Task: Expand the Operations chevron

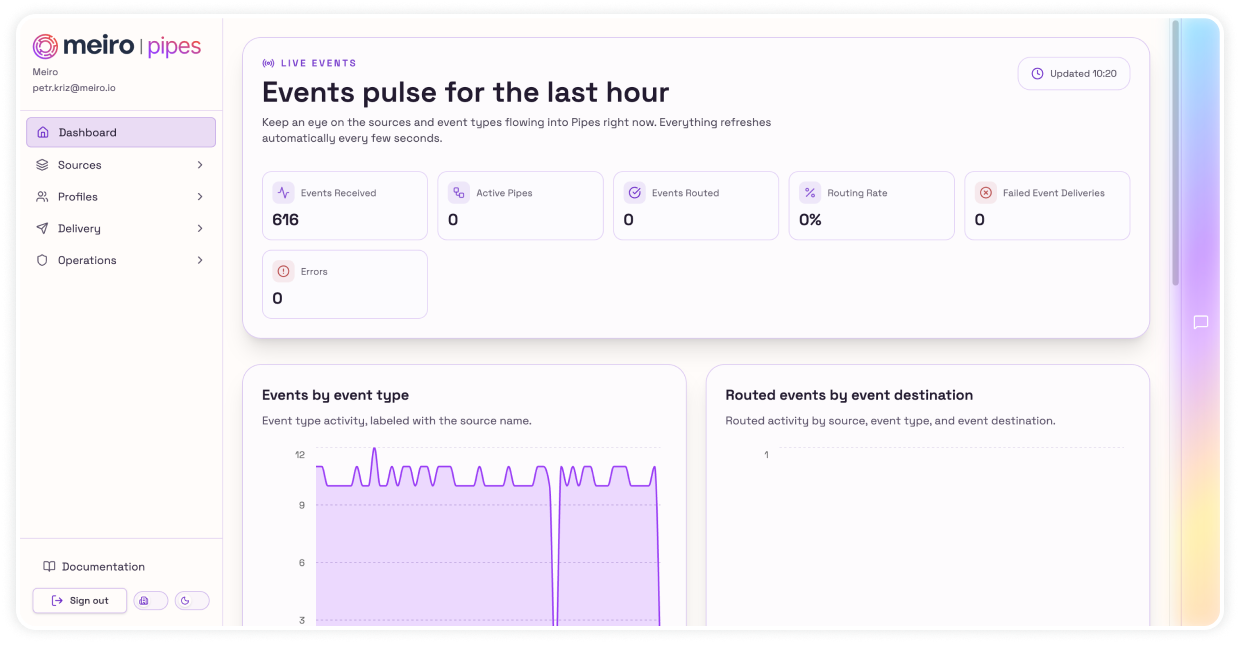Action: pyautogui.click(x=200, y=260)
